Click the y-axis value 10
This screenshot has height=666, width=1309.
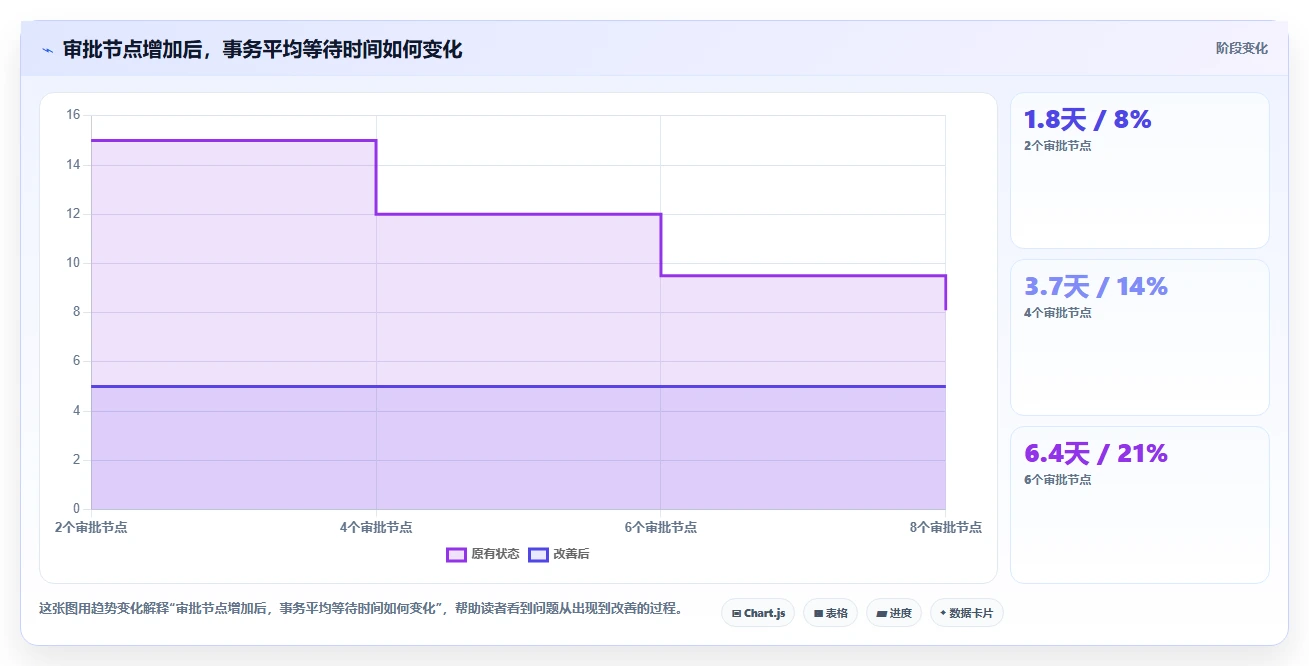pyautogui.click(x=73, y=263)
